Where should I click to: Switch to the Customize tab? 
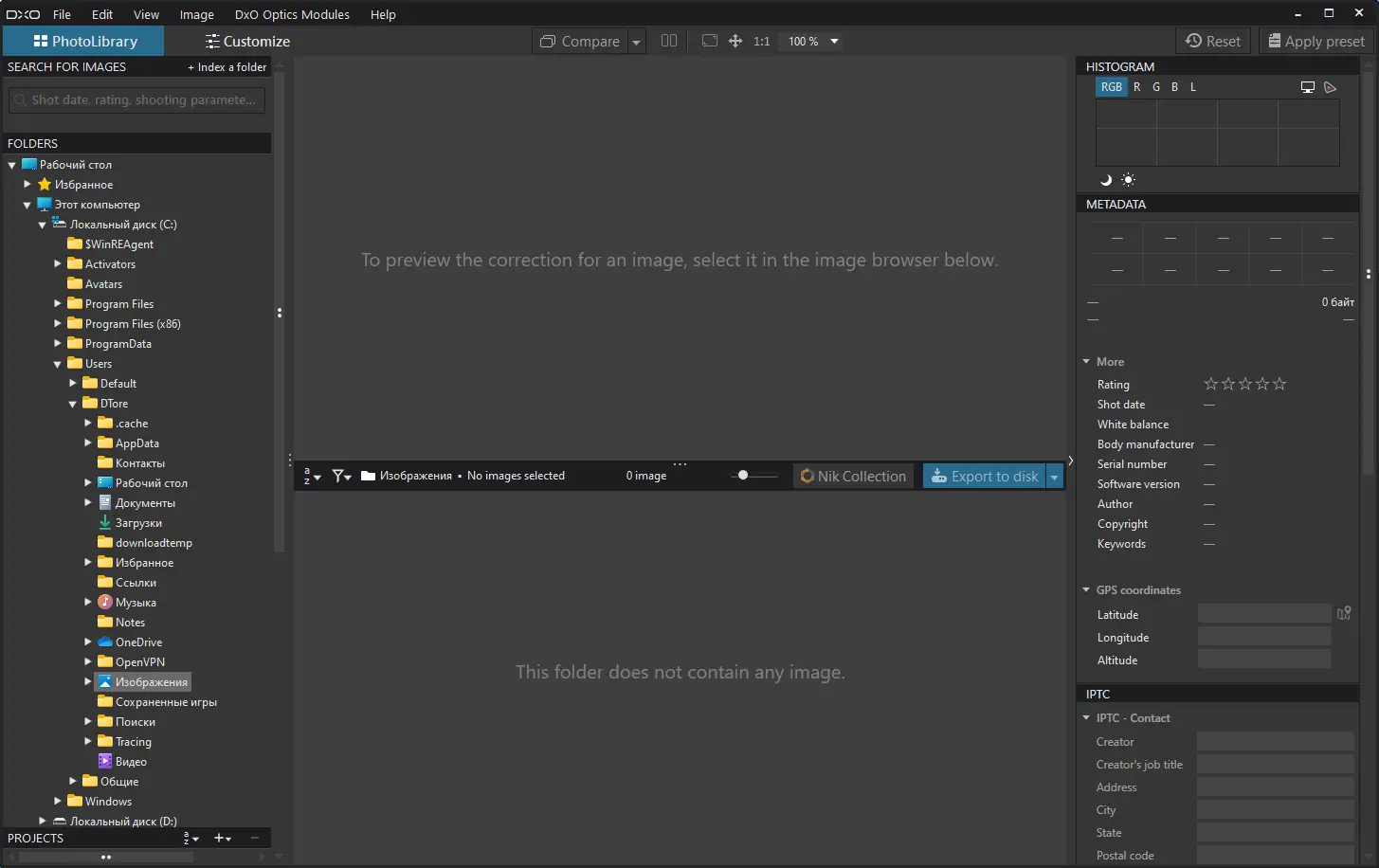point(247,41)
